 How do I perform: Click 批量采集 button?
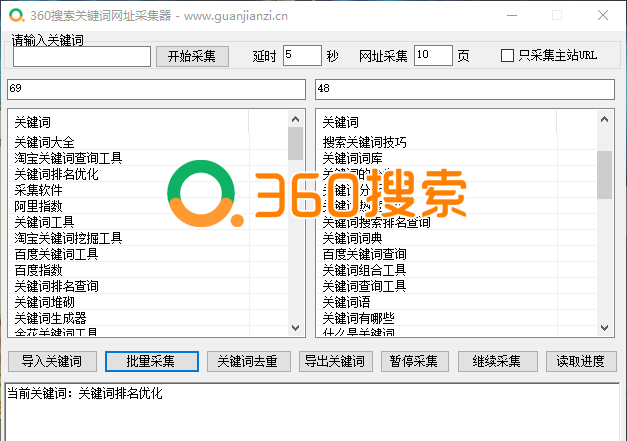(152, 361)
